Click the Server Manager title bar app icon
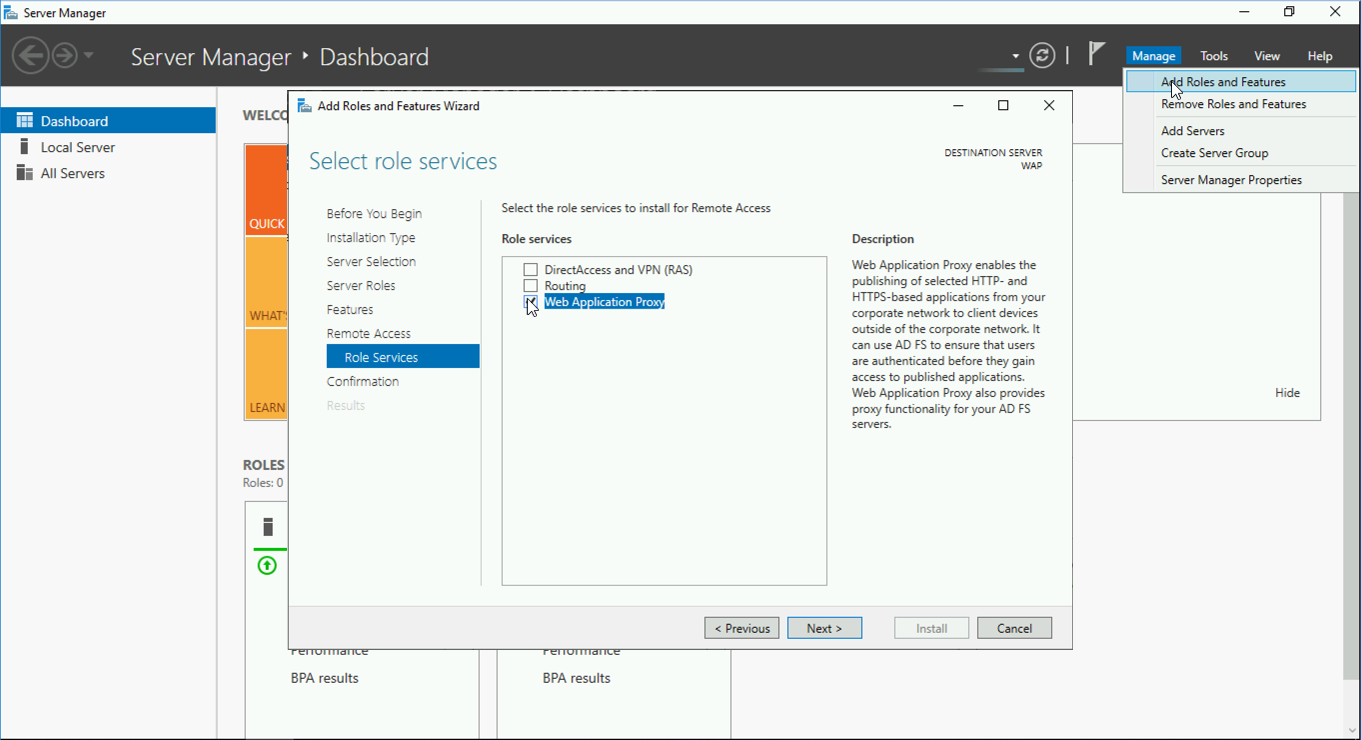This screenshot has height=740, width=1361. click(11, 13)
